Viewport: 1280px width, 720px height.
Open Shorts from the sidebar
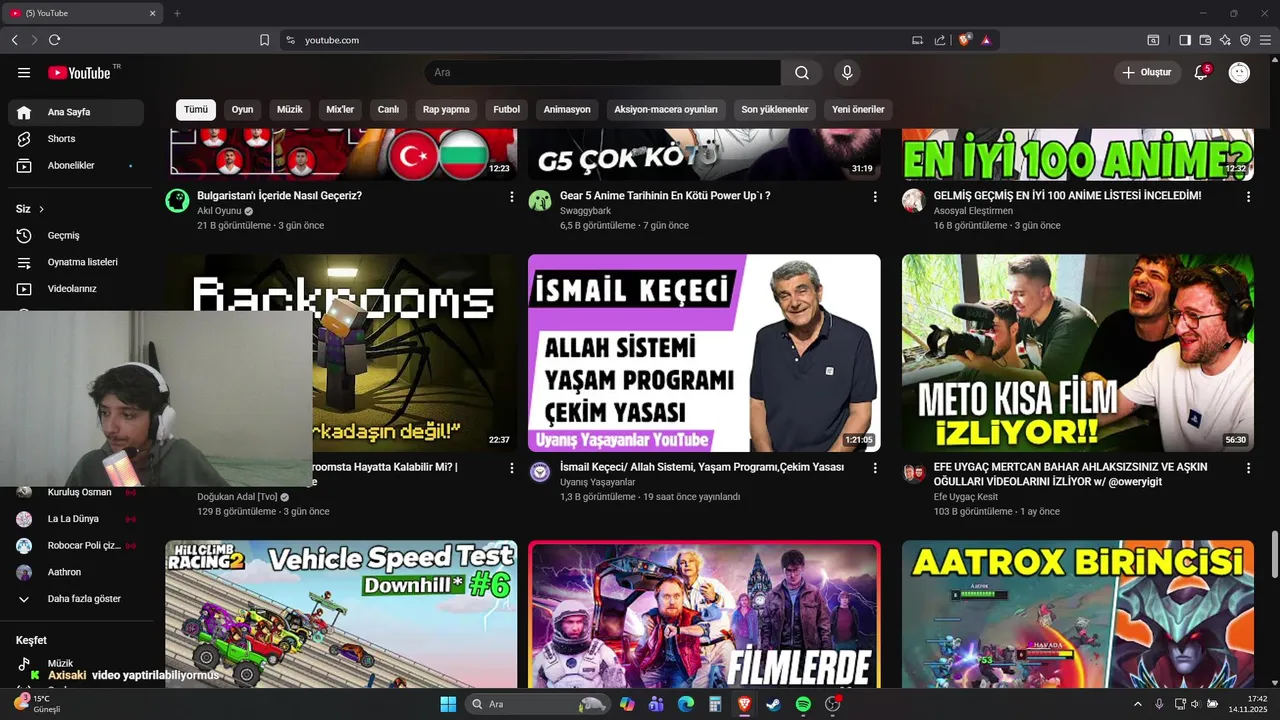point(76,139)
